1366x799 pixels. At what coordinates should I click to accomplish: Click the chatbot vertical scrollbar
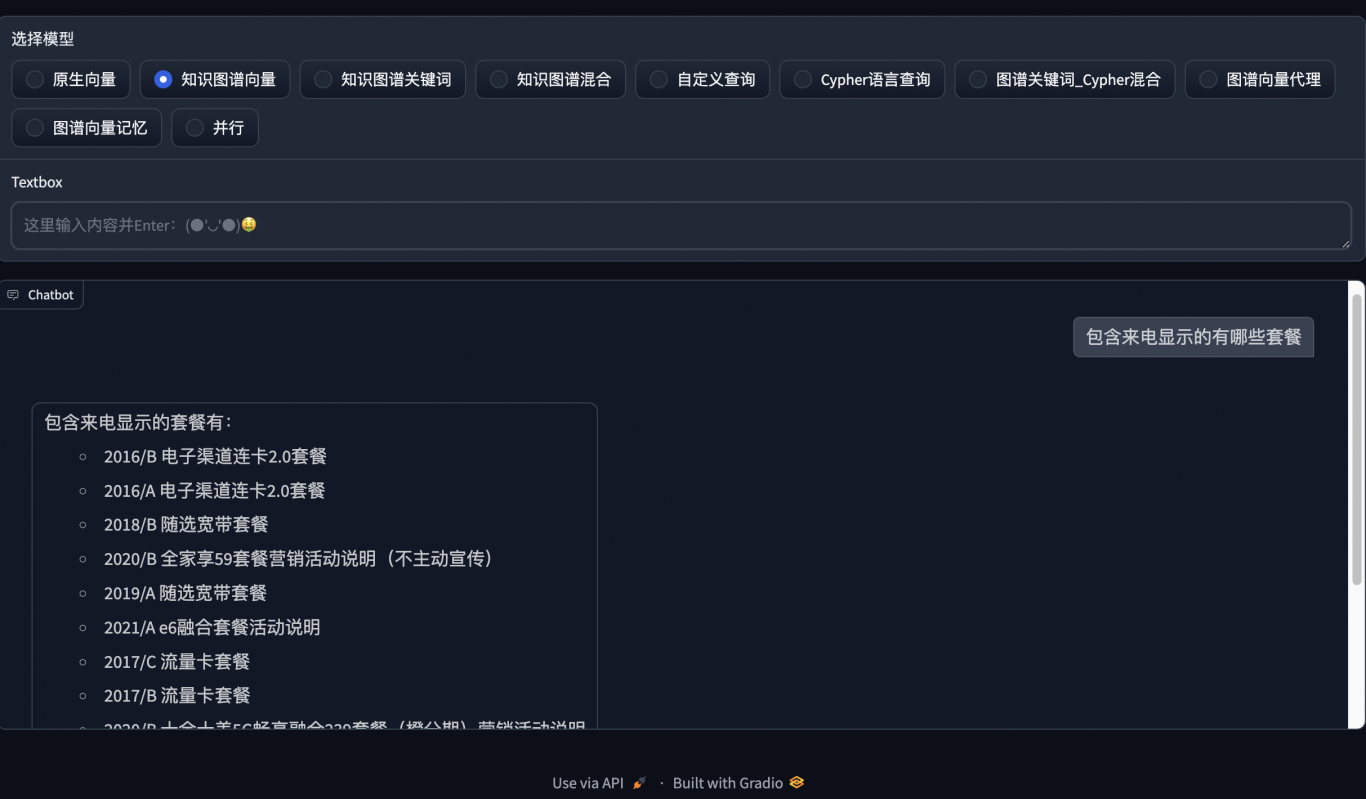coord(1357,440)
